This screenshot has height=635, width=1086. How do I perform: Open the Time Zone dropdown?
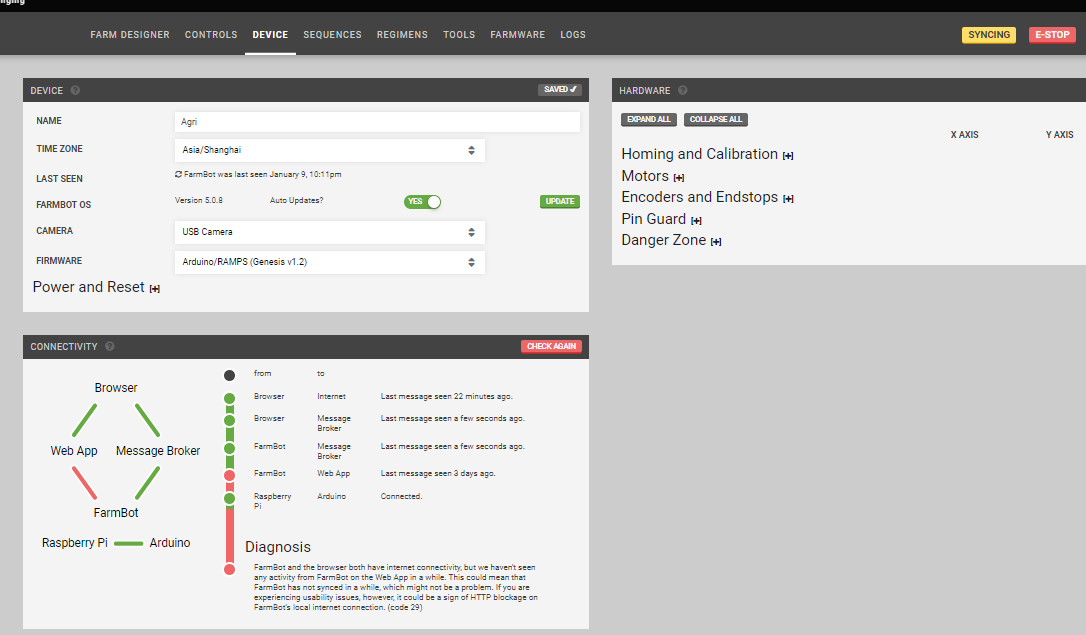329,150
